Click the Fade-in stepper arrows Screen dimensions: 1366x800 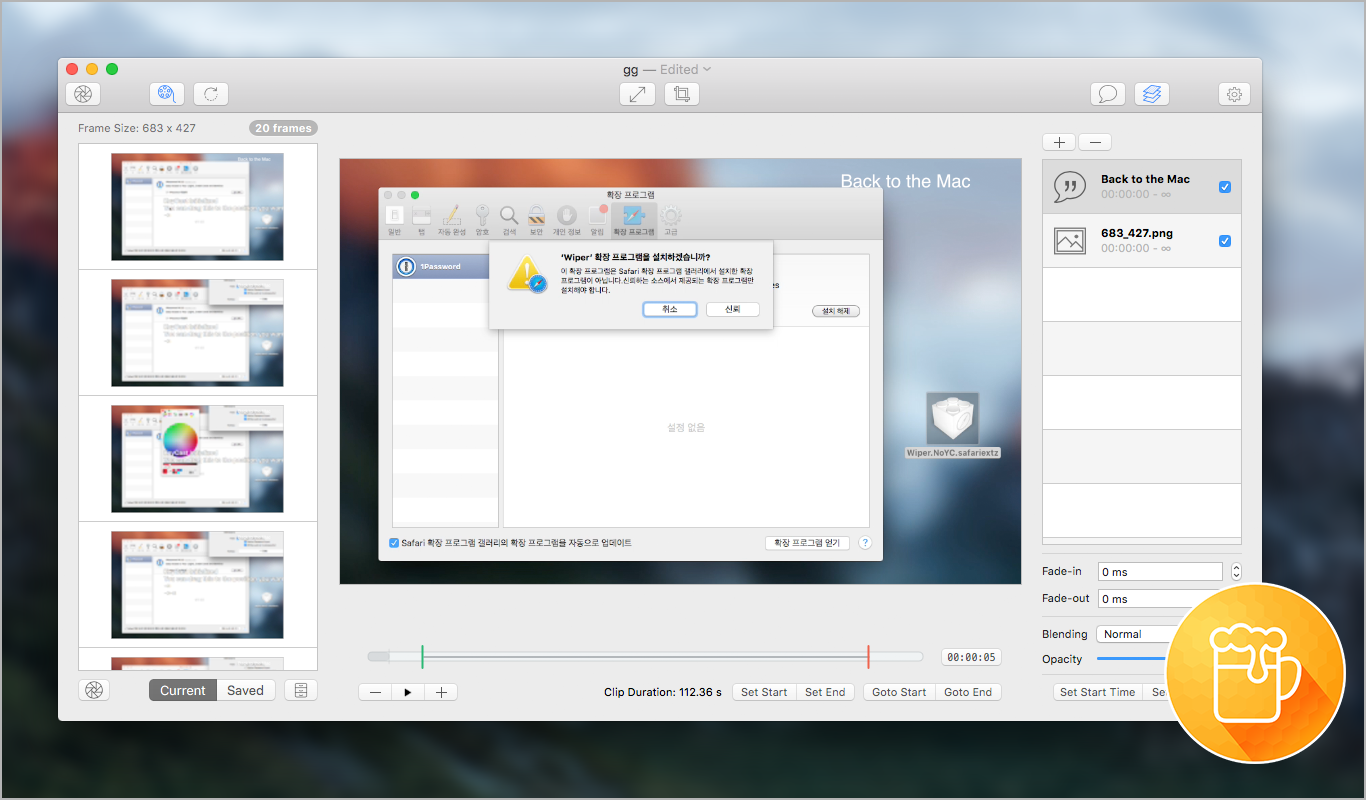tap(1236, 572)
